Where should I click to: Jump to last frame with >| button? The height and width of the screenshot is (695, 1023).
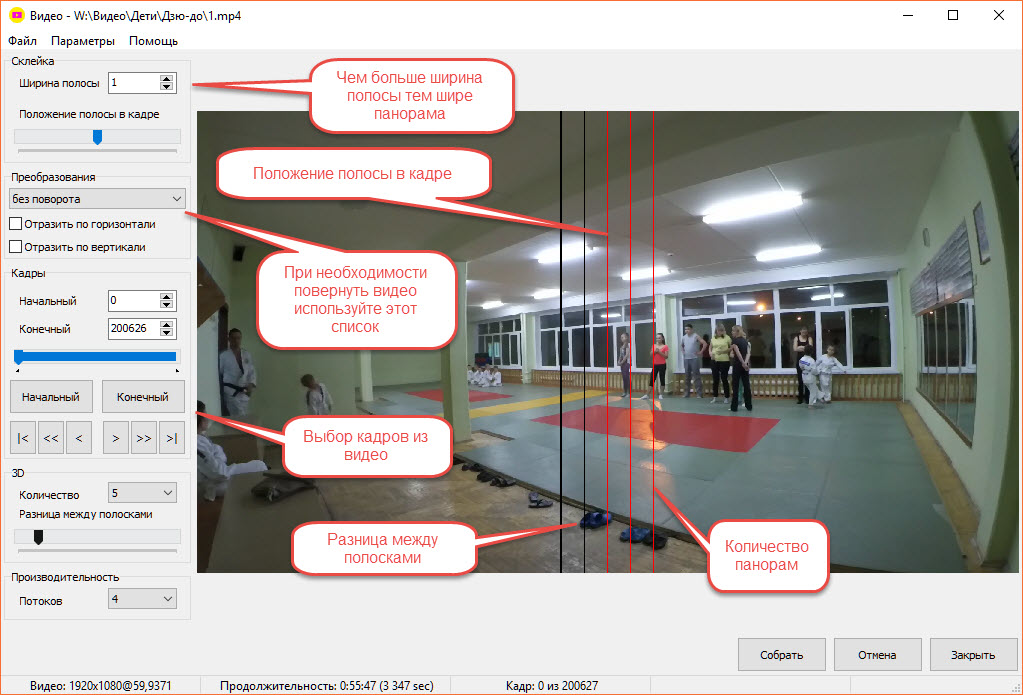click(172, 438)
